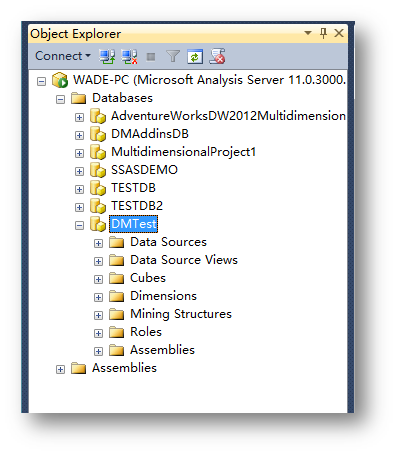Click the Stop toolbar icon
The width and height of the screenshot is (397, 455).
point(151,57)
